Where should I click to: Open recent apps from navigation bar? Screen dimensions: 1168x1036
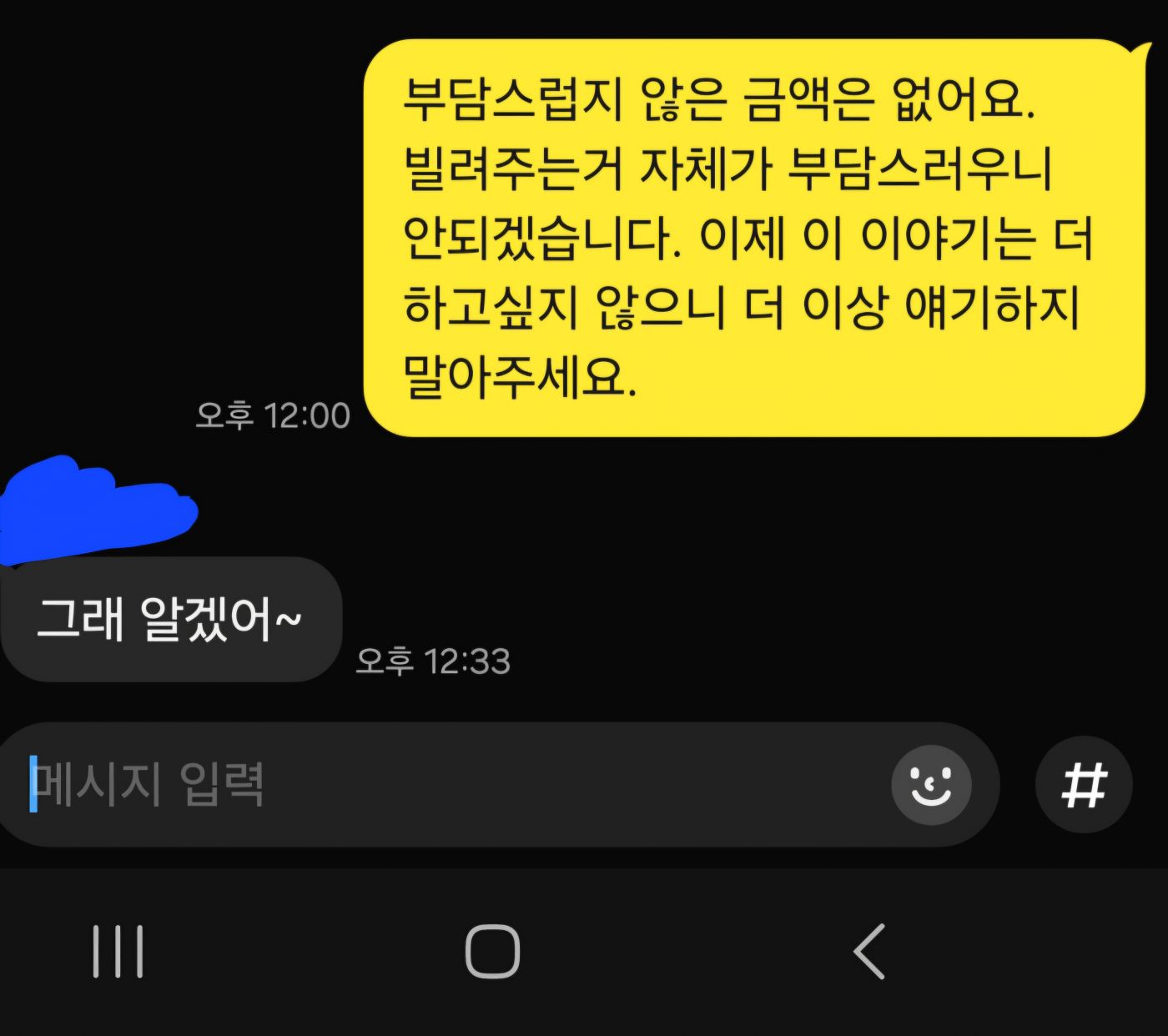coord(118,951)
